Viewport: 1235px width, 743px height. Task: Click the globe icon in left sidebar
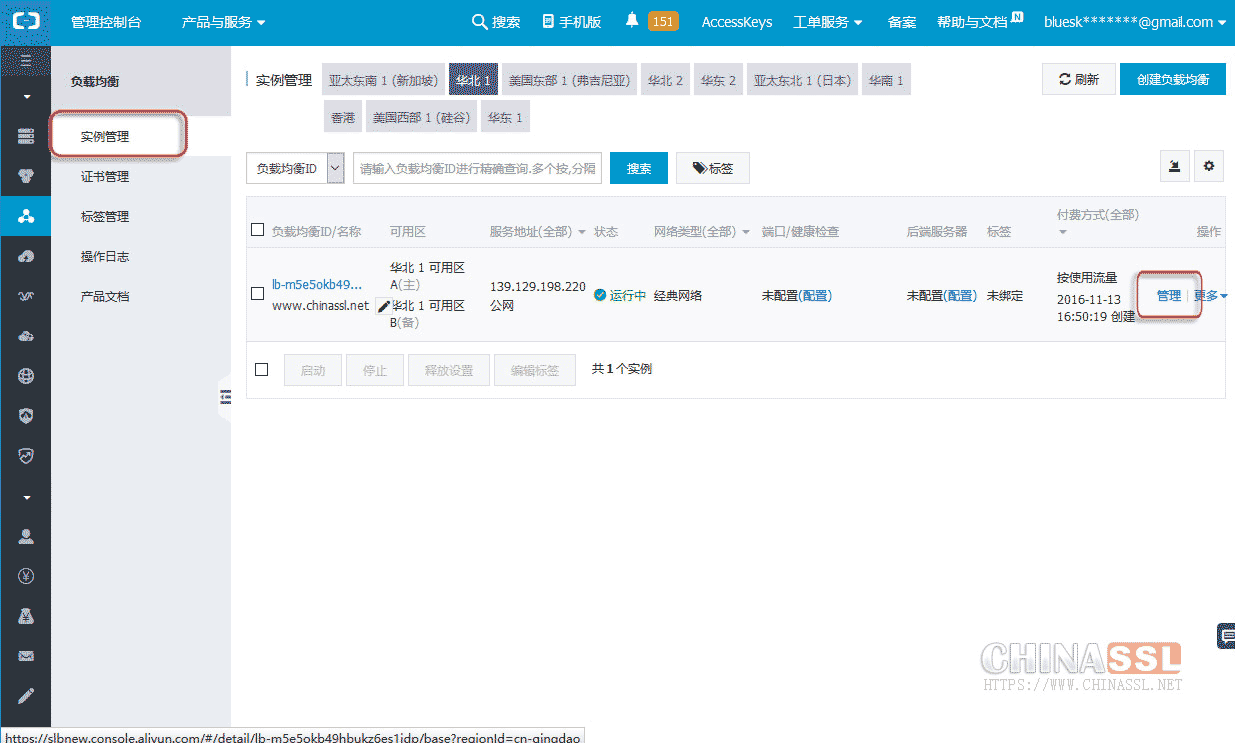pyautogui.click(x=26, y=376)
